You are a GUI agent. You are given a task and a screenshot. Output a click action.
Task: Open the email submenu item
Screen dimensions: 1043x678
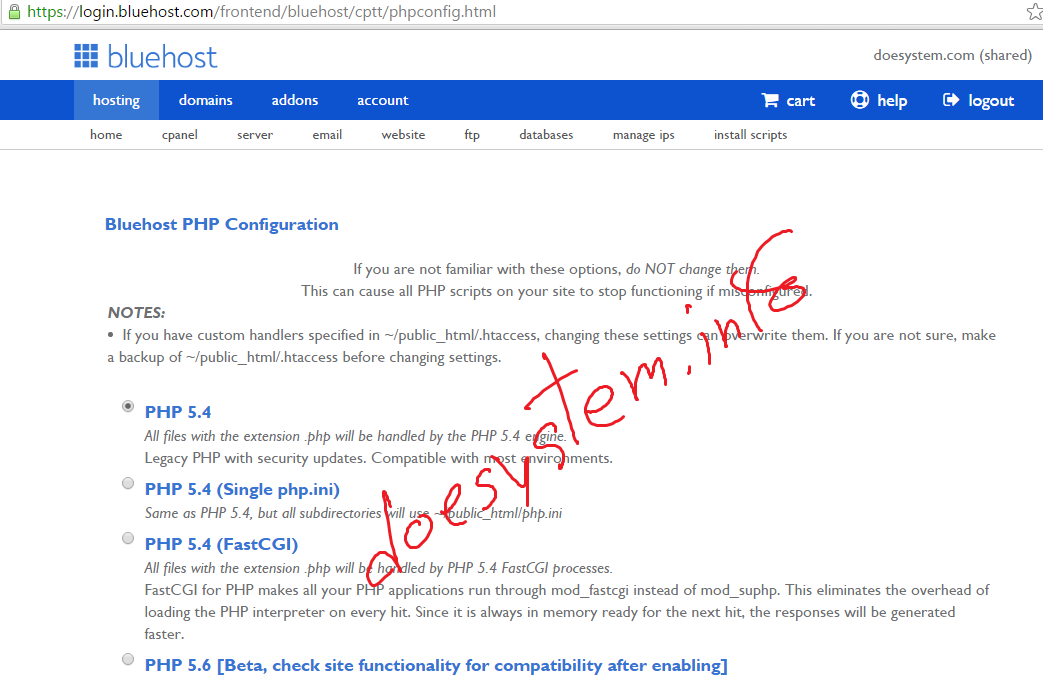(x=327, y=134)
